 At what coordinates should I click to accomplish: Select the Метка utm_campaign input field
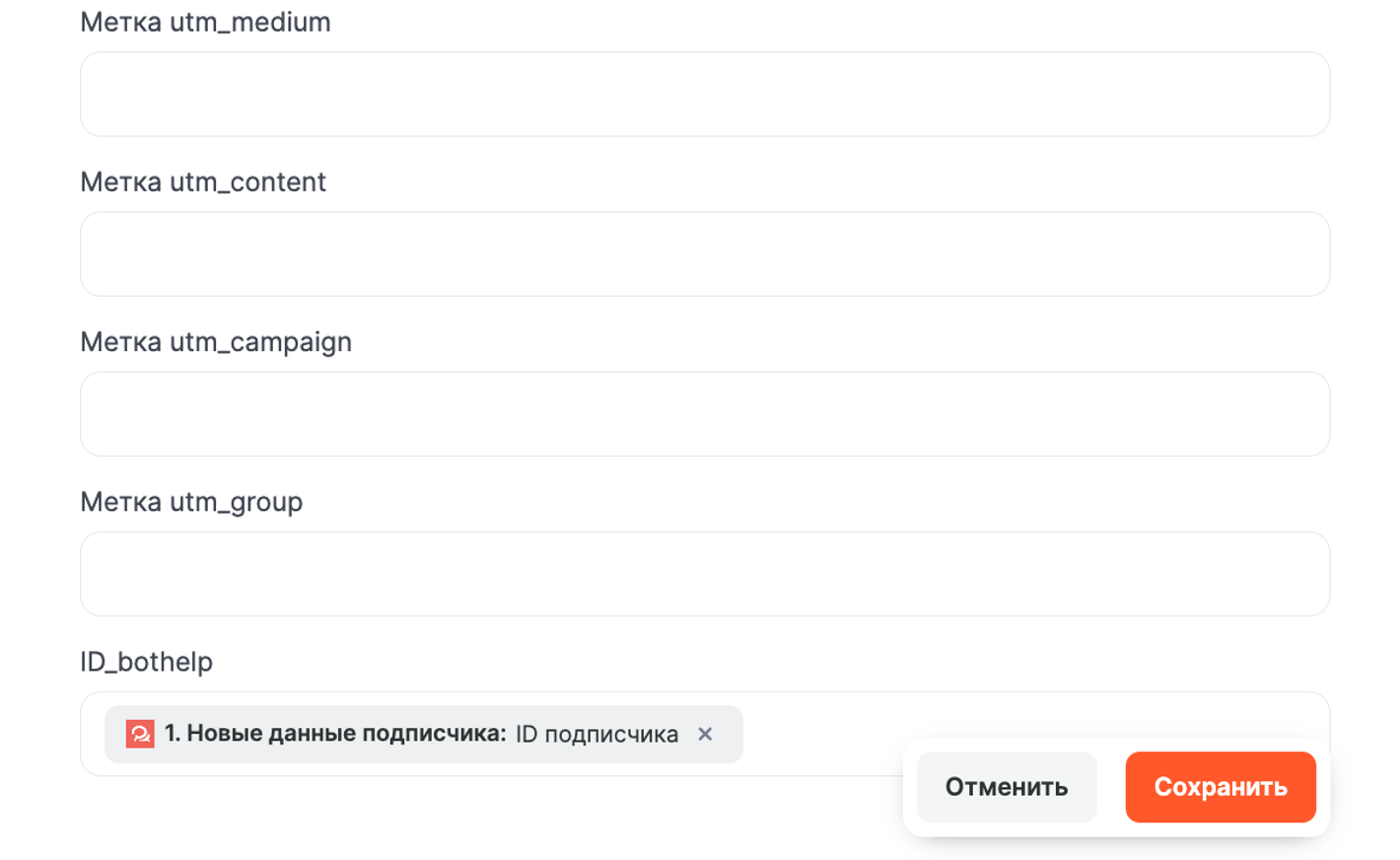point(704,414)
